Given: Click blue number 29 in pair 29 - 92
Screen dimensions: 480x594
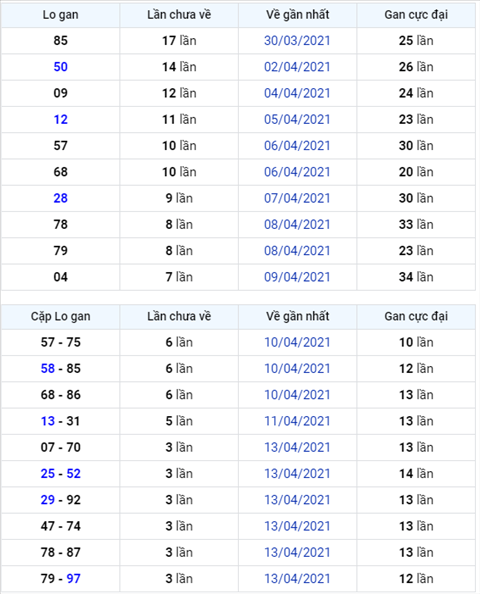Looking at the screenshot, I should coord(48,500).
